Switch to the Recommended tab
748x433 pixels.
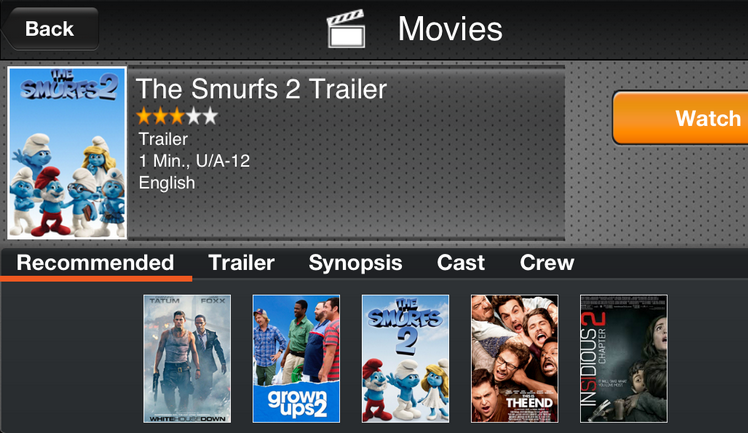click(x=95, y=263)
